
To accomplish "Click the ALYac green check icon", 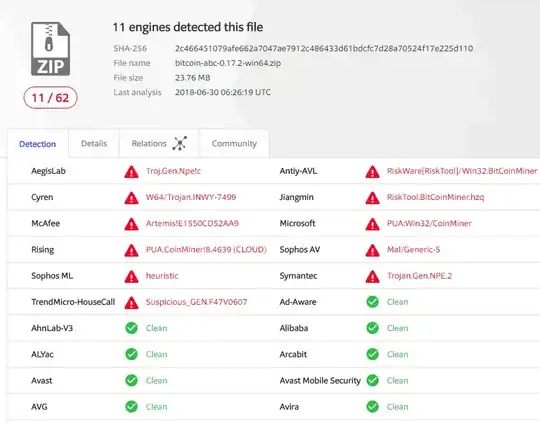I will click(x=131, y=354).
